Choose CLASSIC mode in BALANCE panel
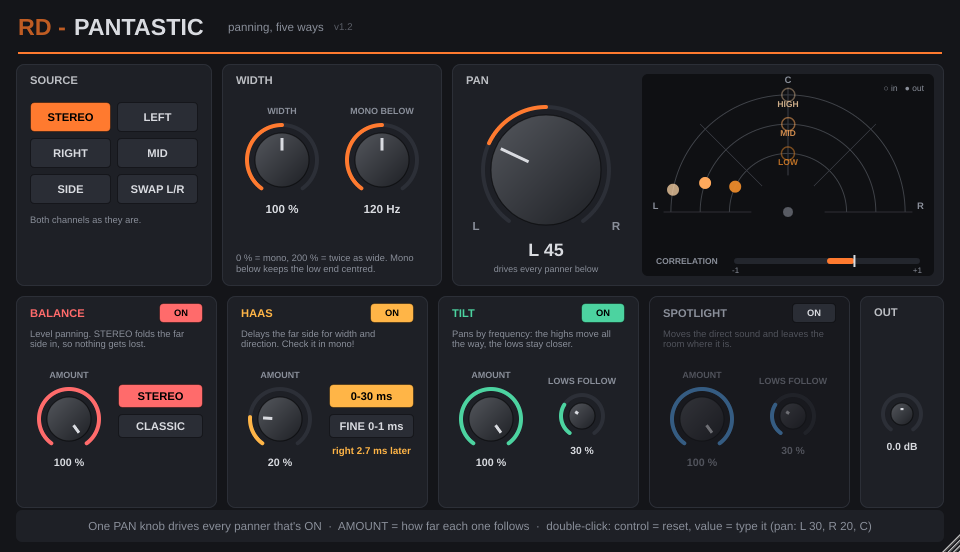The height and width of the screenshot is (552, 960). coord(160,426)
